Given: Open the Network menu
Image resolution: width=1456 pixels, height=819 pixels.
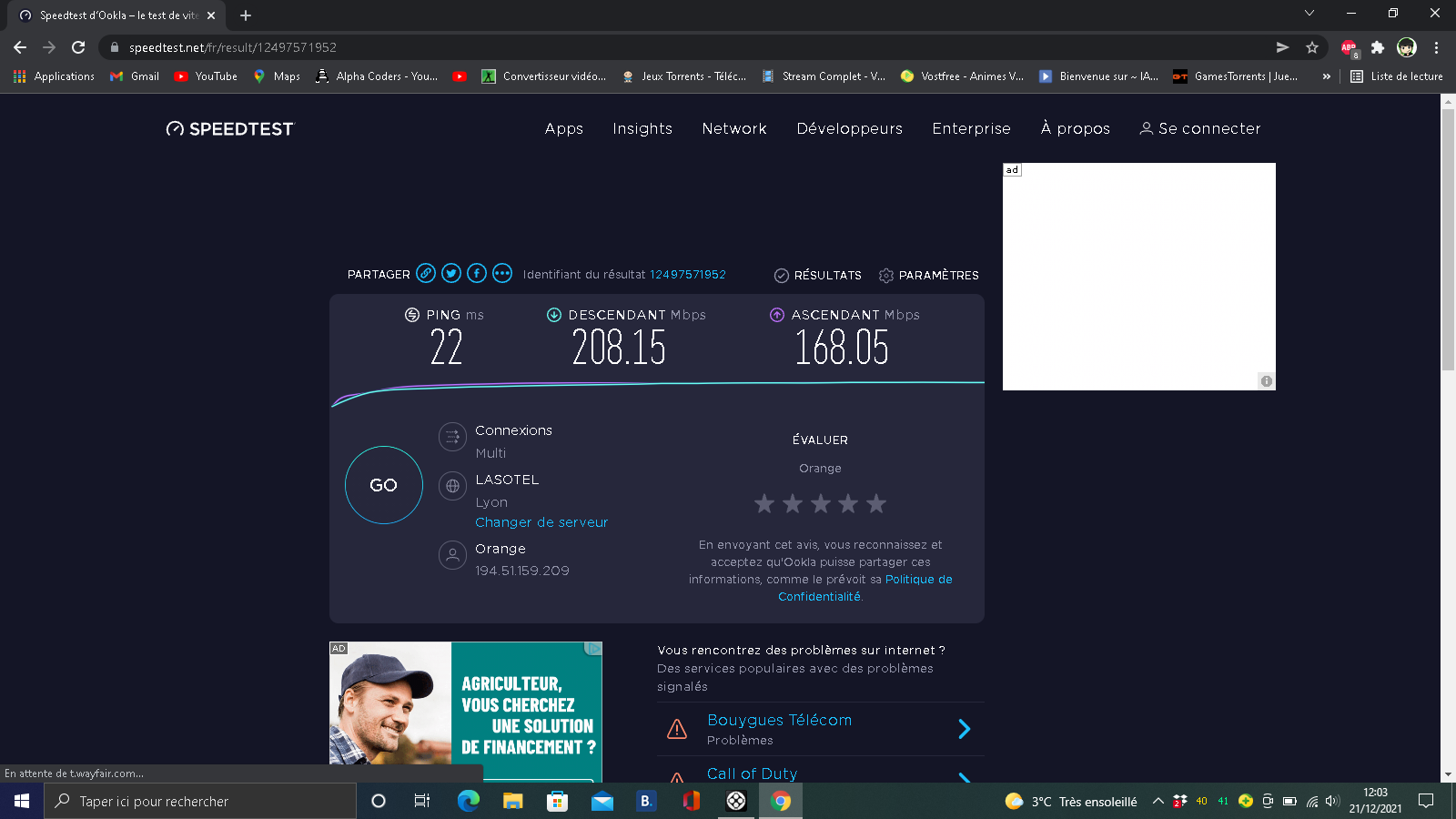Looking at the screenshot, I should 734,128.
